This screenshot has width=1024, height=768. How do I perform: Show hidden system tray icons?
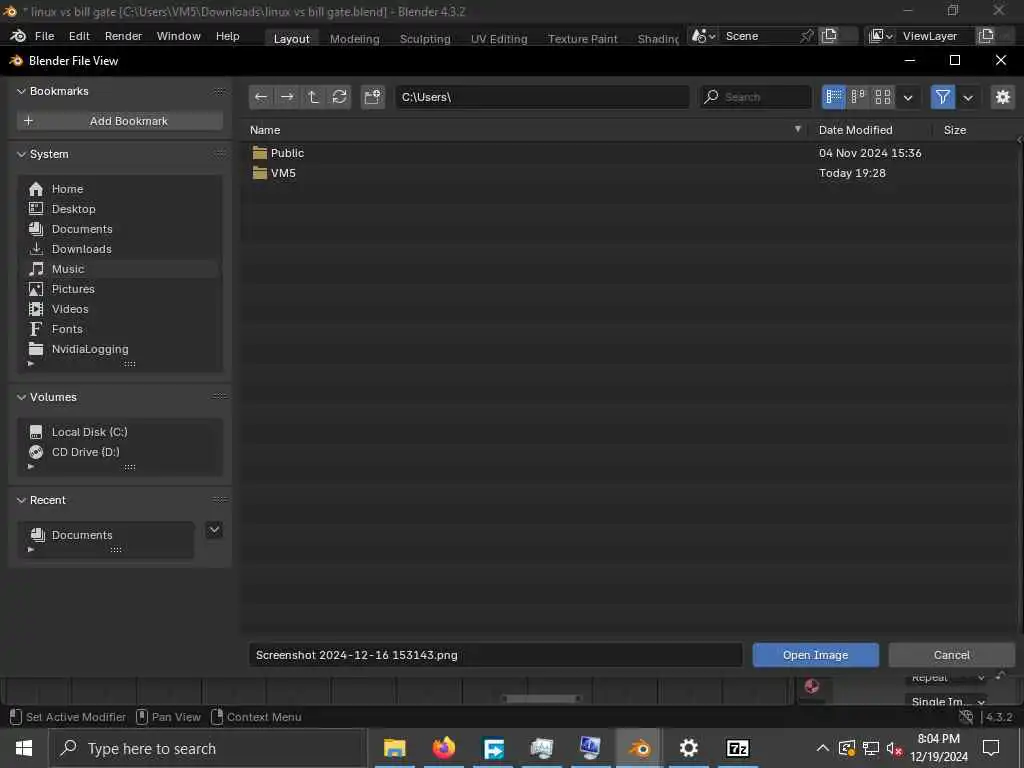(823, 748)
